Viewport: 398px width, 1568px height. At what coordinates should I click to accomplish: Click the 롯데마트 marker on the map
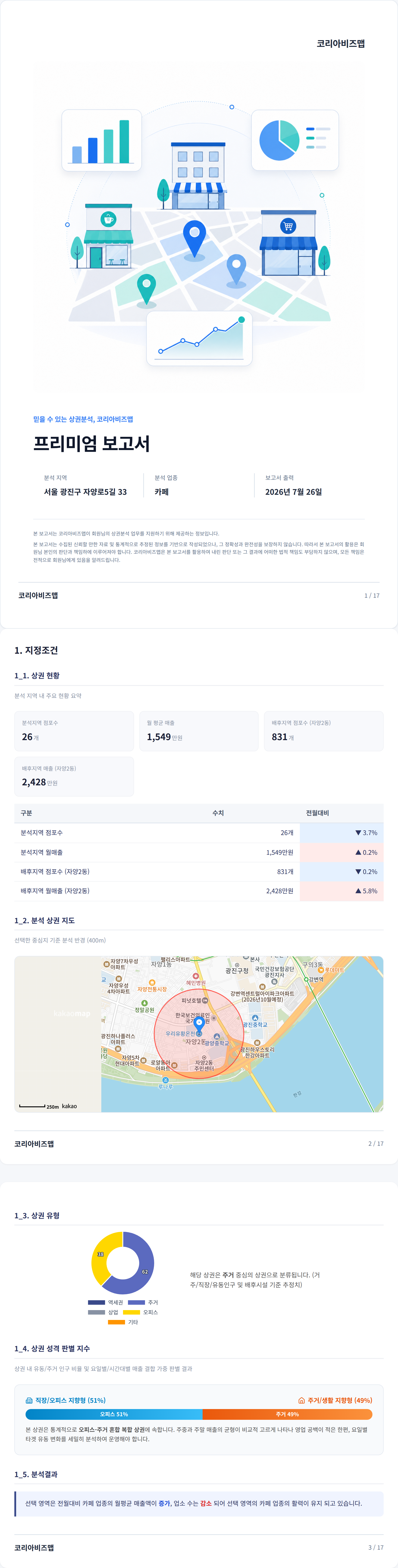tap(321, 970)
